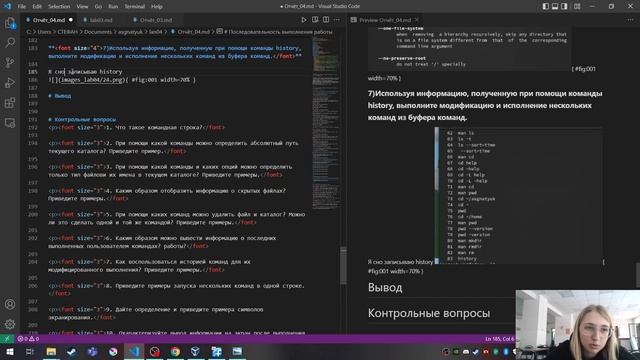Toggle primary sidebar layout icon

(x=546, y=6)
